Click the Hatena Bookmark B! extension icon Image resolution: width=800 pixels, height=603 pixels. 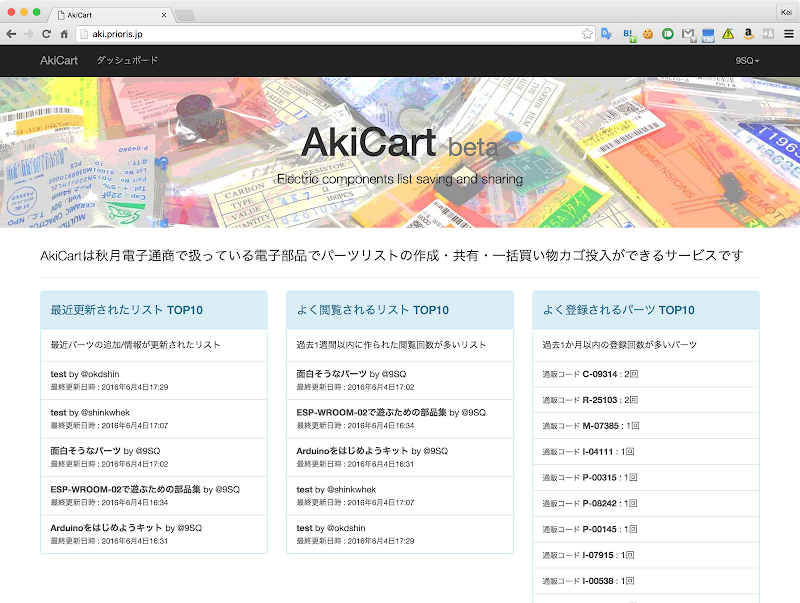coord(629,34)
